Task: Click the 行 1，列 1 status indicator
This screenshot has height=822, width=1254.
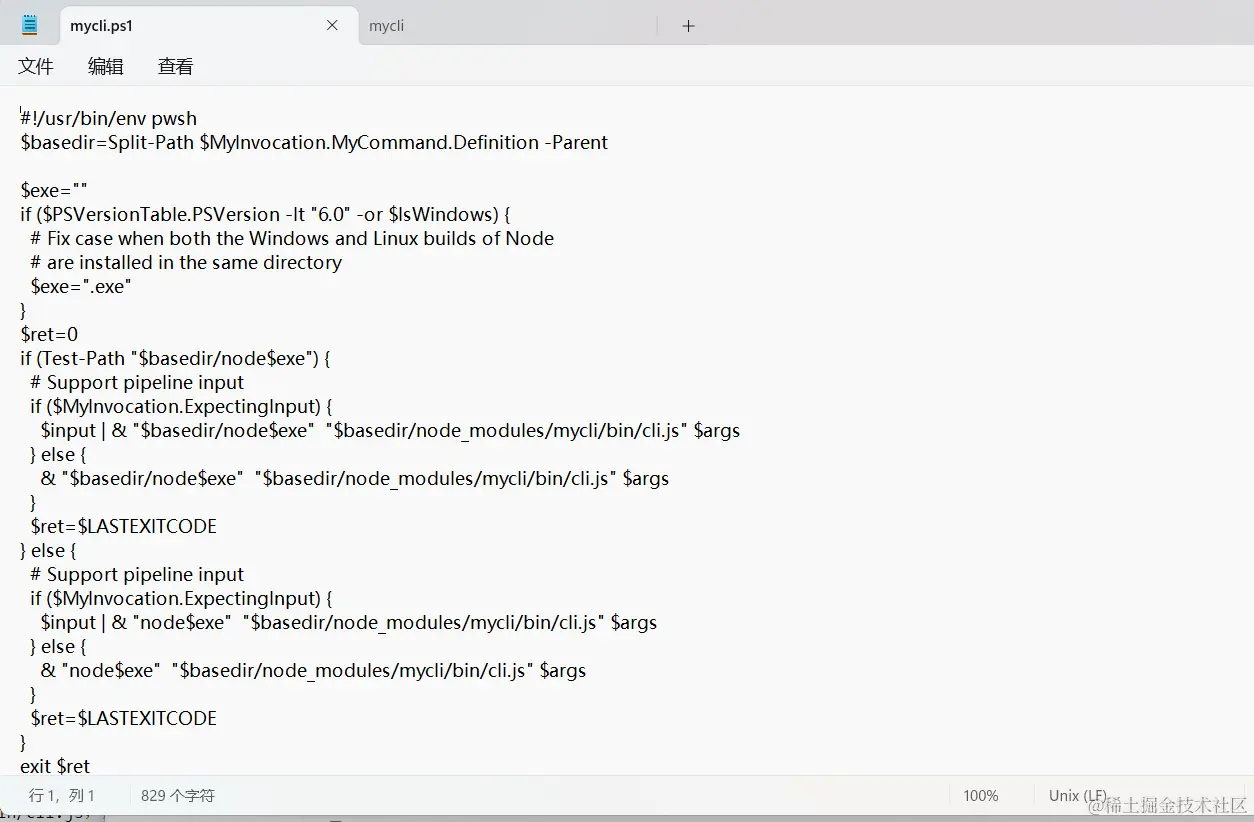Action: (x=62, y=796)
